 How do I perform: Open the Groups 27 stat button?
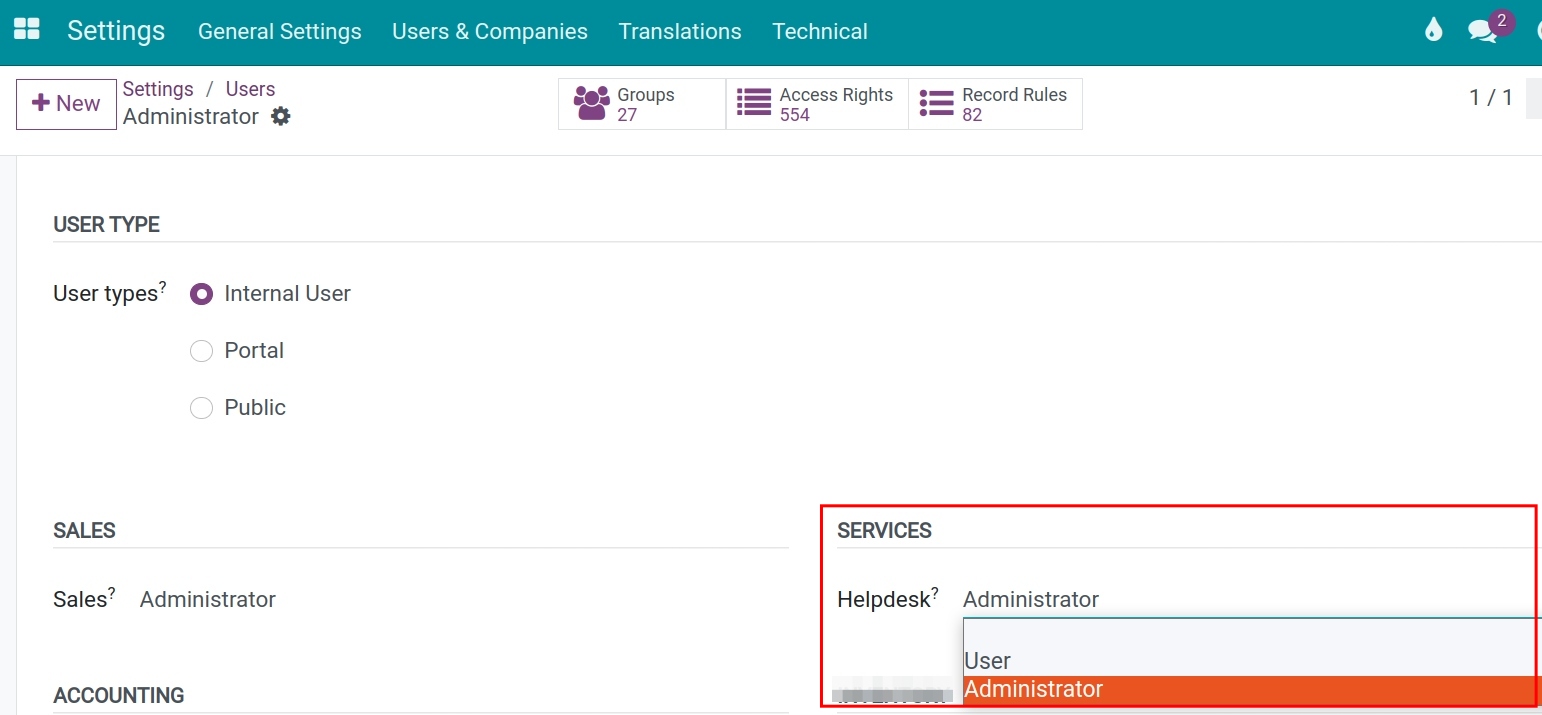tap(642, 104)
